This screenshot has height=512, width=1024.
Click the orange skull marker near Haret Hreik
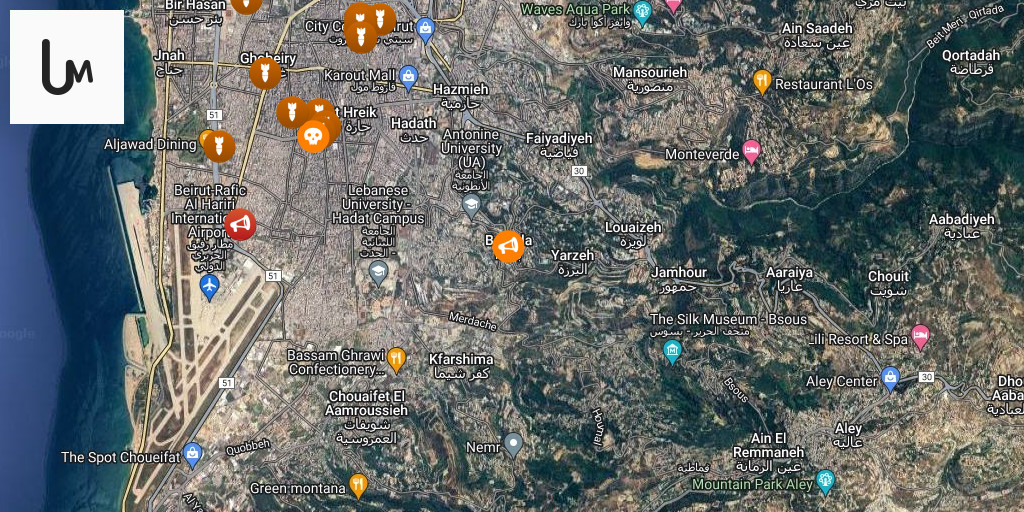coord(313,136)
